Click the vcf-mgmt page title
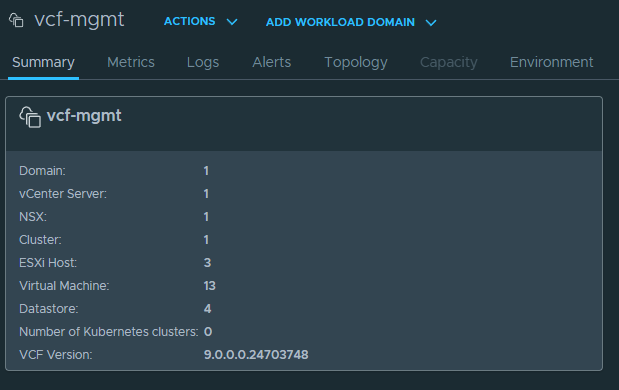The image size is (619, 390). 79,20
